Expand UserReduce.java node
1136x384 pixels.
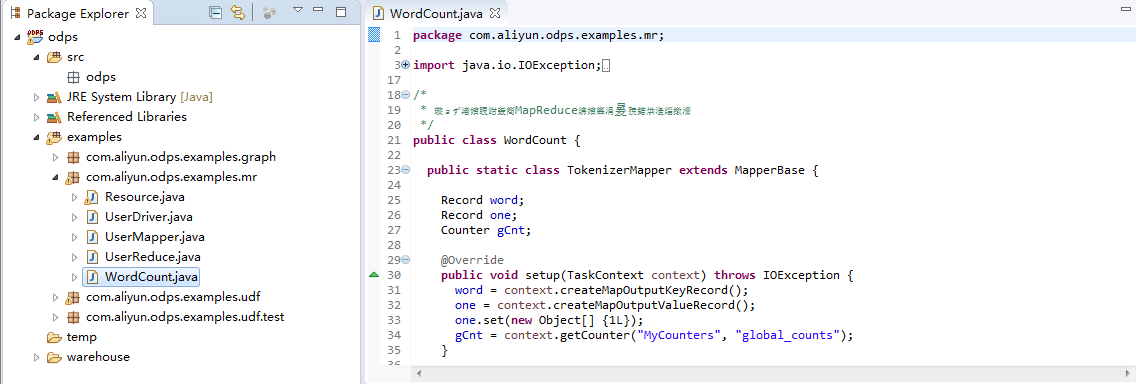click(74, 256)
